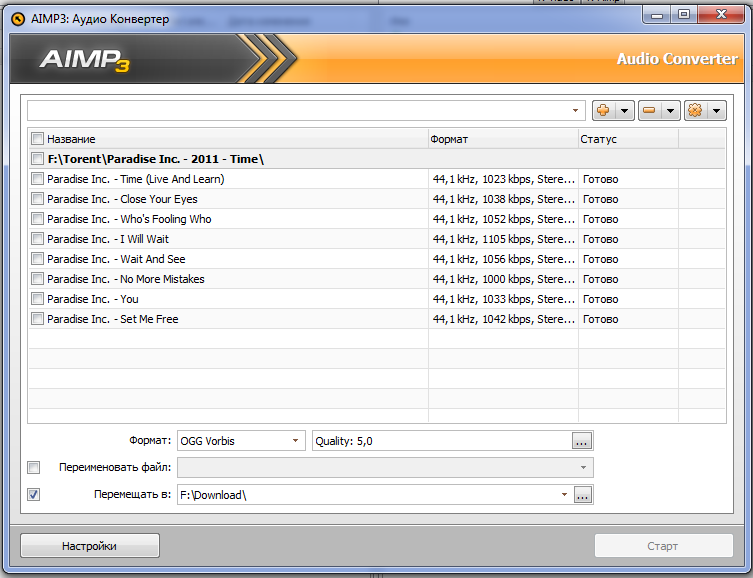Open dropdown arrow beside add files button

pyautogui.click(x=624, y=111)
